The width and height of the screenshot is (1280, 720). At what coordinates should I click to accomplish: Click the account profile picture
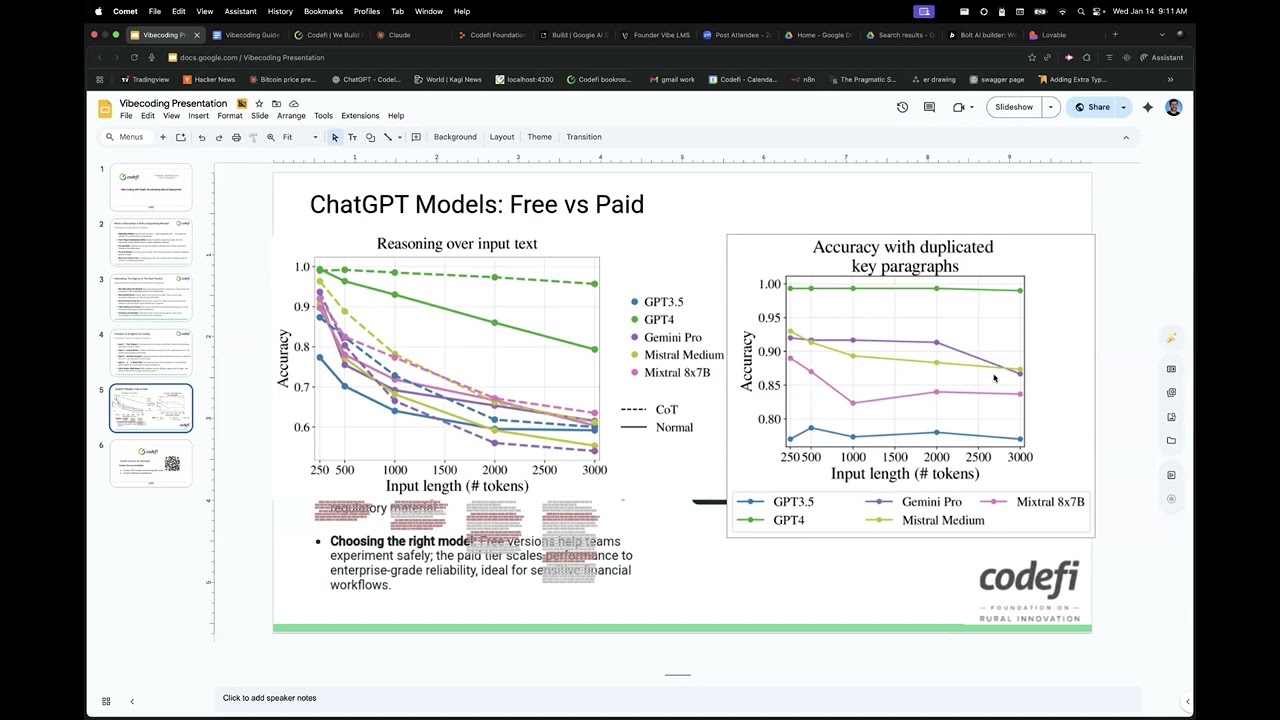click(x=1173, y=107)
